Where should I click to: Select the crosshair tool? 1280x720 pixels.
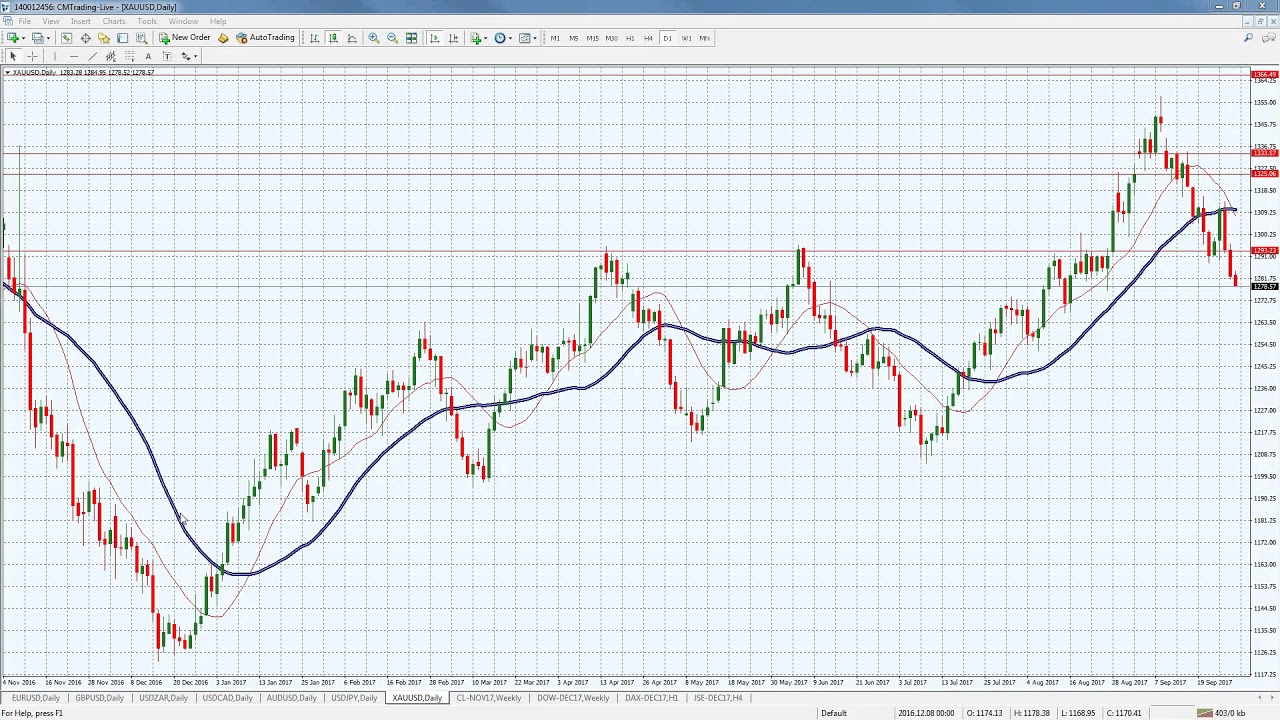pos(32,56)
